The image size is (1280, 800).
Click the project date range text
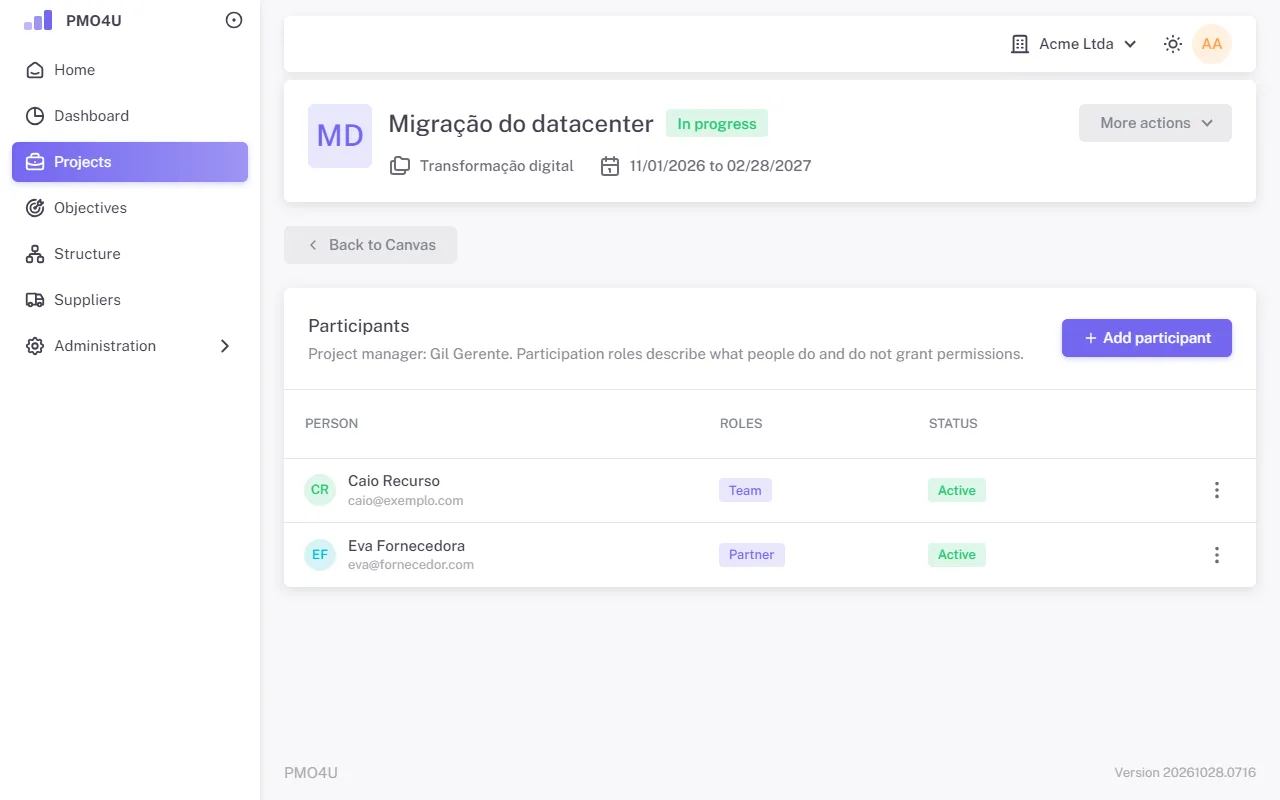720,166
